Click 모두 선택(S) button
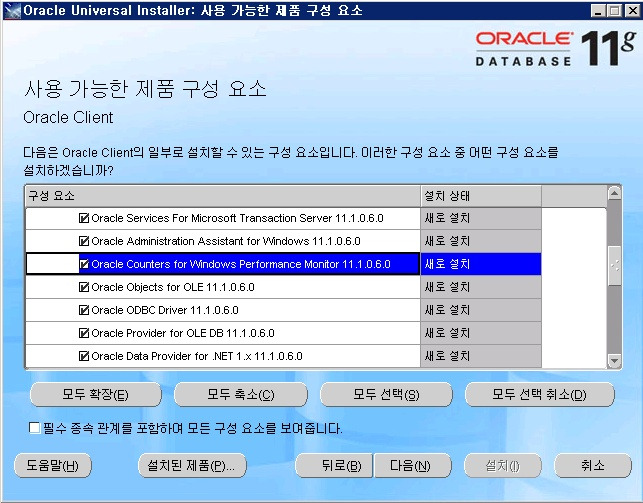The image size is (643, 503). pyautogui.click(x=386, y=394)
